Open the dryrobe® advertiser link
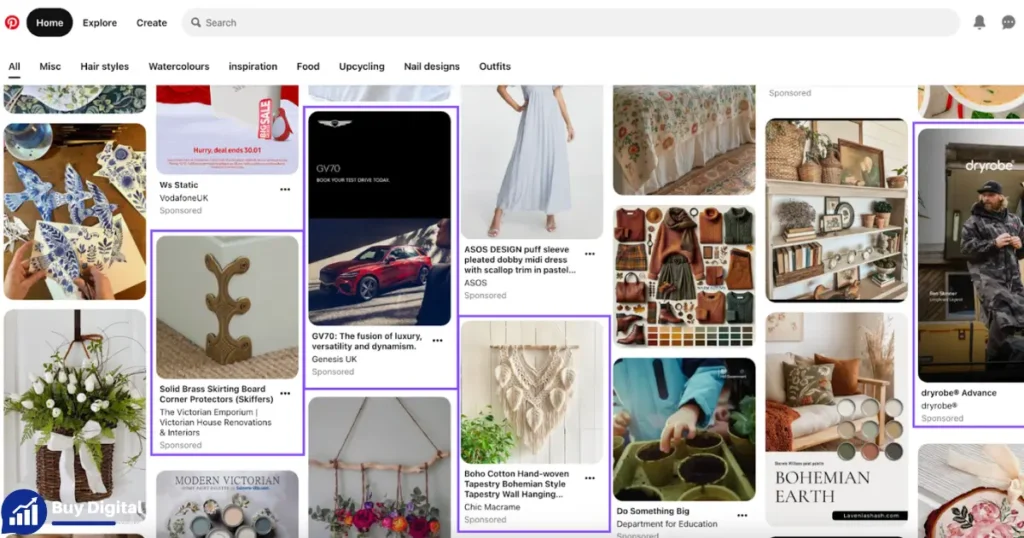Screen dimensions: 1024x538 pyautogui.click(x=939, y=405)
